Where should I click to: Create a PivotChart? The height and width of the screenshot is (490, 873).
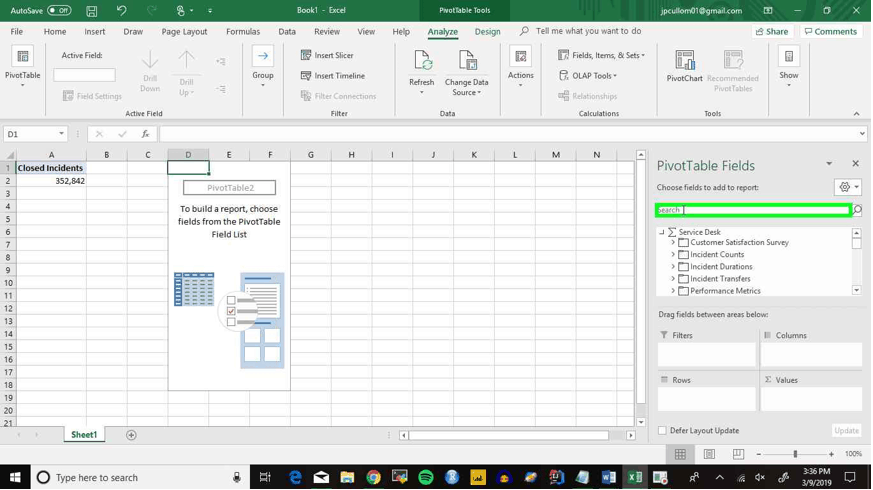click(x=684, y=66)
